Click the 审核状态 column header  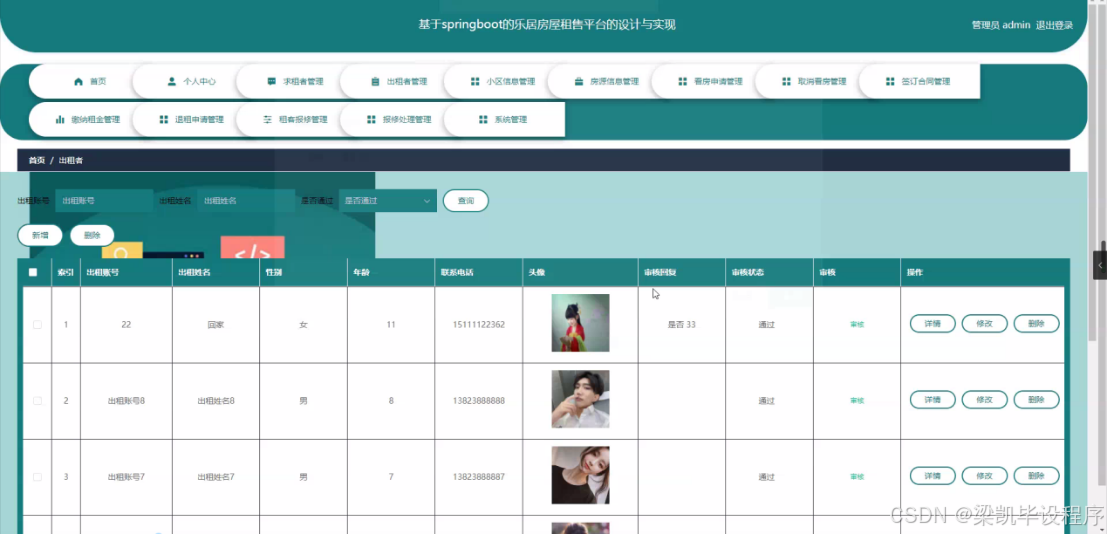click(x=747, y=272)
